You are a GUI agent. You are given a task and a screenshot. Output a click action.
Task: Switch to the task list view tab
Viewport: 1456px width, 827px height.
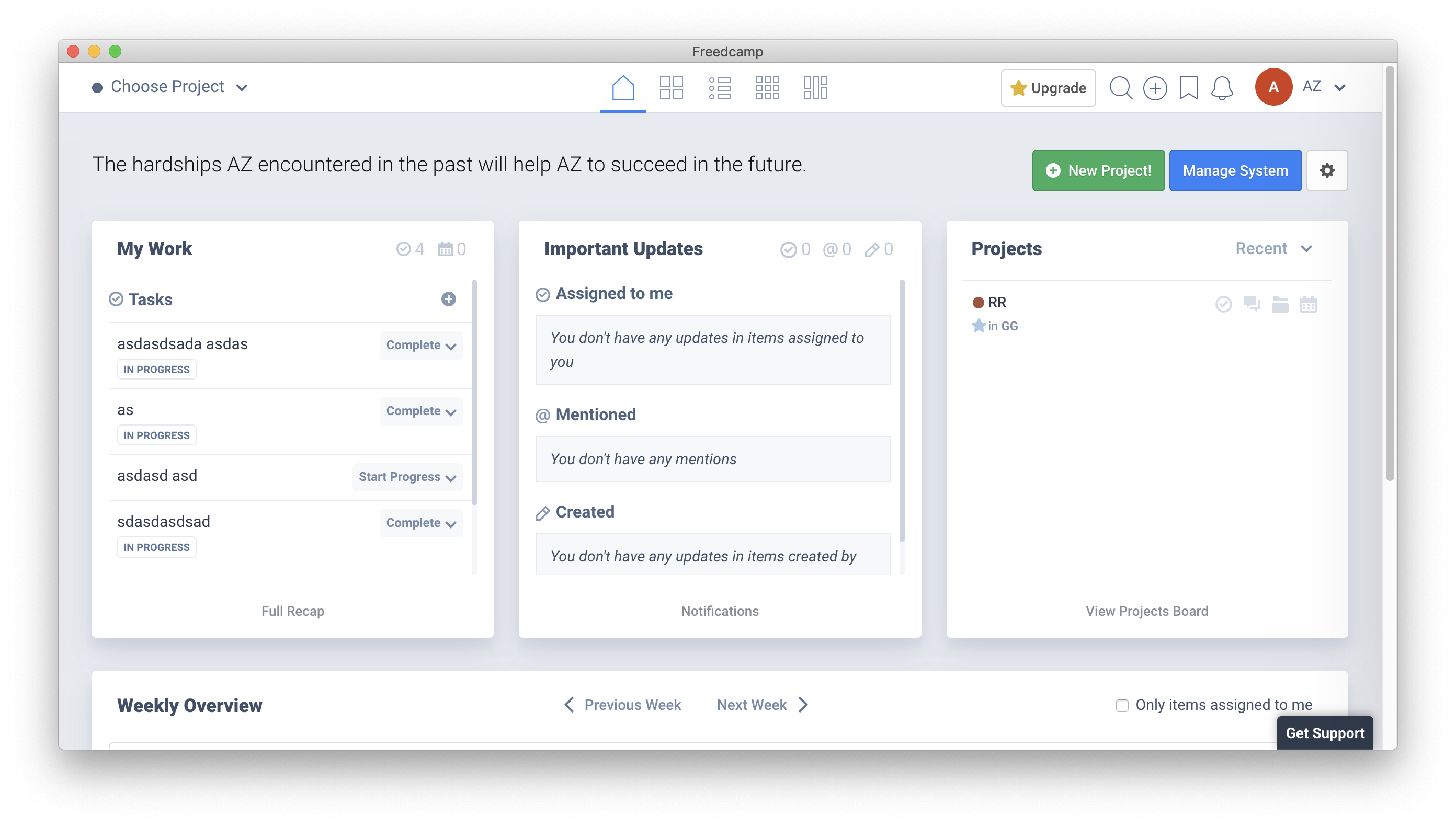tap(719, 88)
